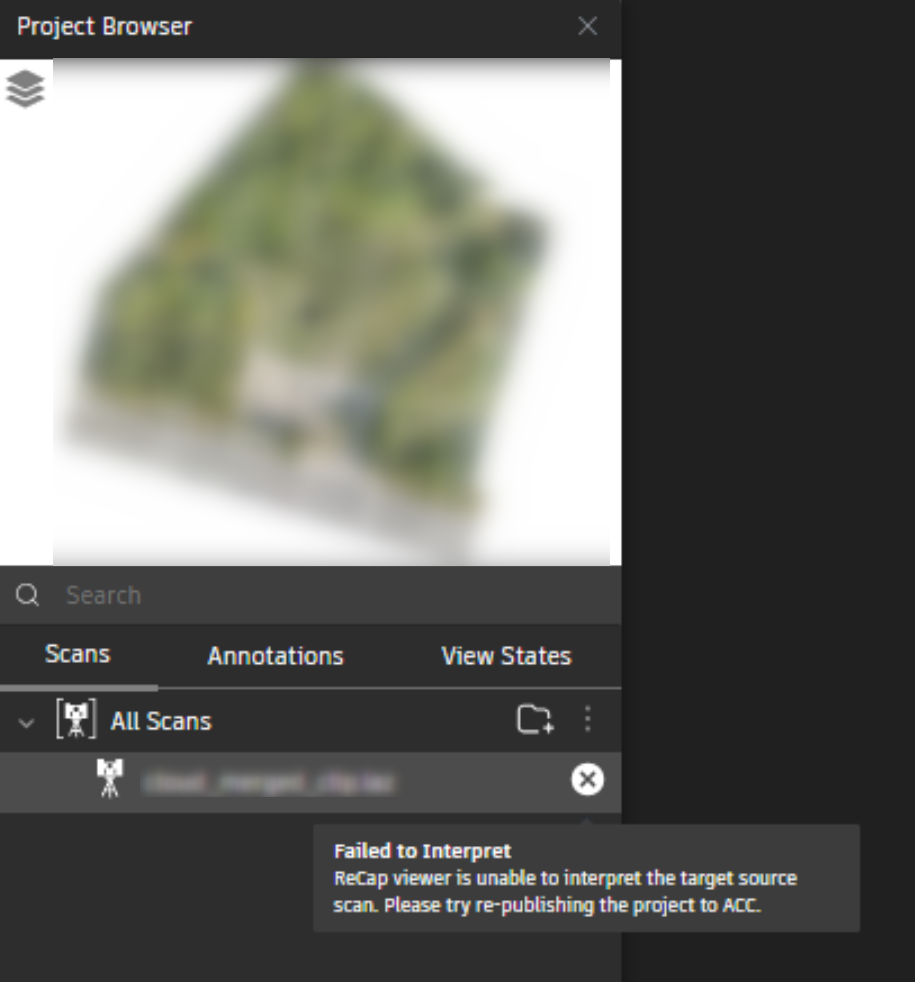Create a new scan folder
Viewport: 915px width, 982px height.
coord(535,719)
